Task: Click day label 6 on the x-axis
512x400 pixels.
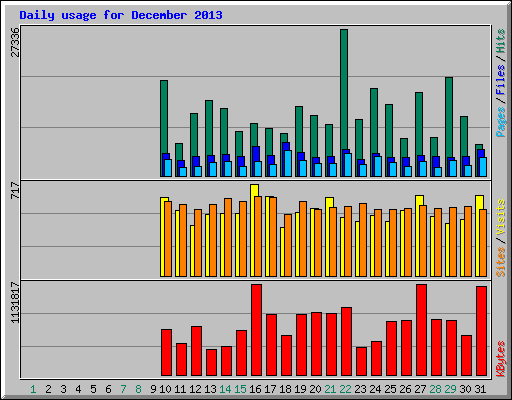Action: pos(108,389)
